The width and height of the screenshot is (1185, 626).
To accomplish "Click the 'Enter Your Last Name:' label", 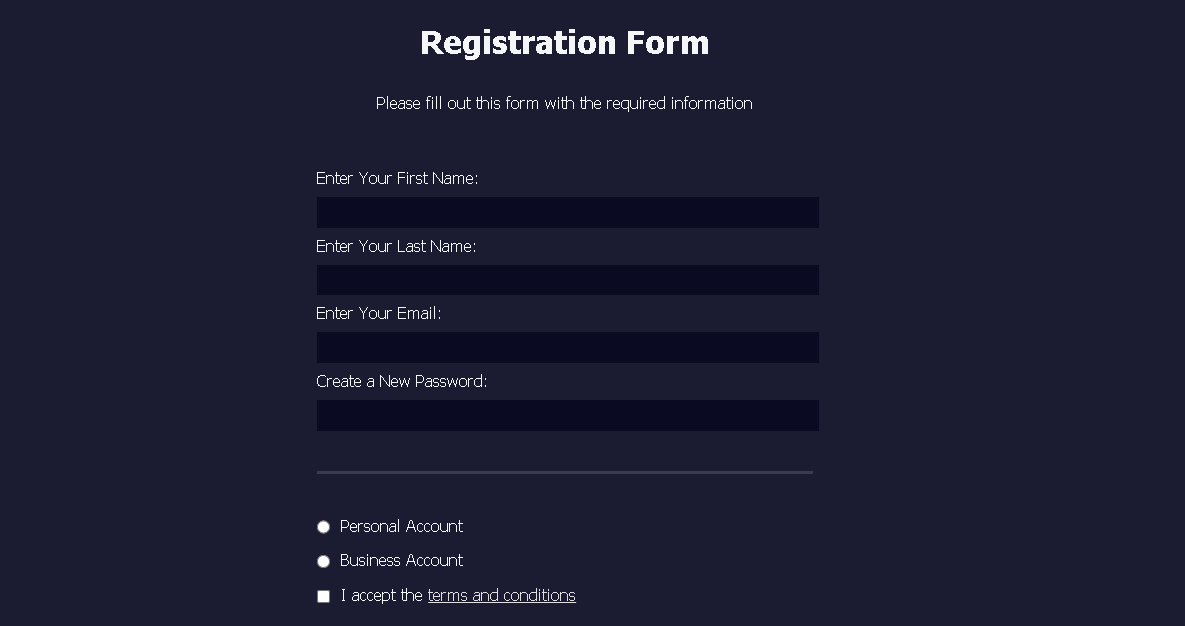I will 396,246.
